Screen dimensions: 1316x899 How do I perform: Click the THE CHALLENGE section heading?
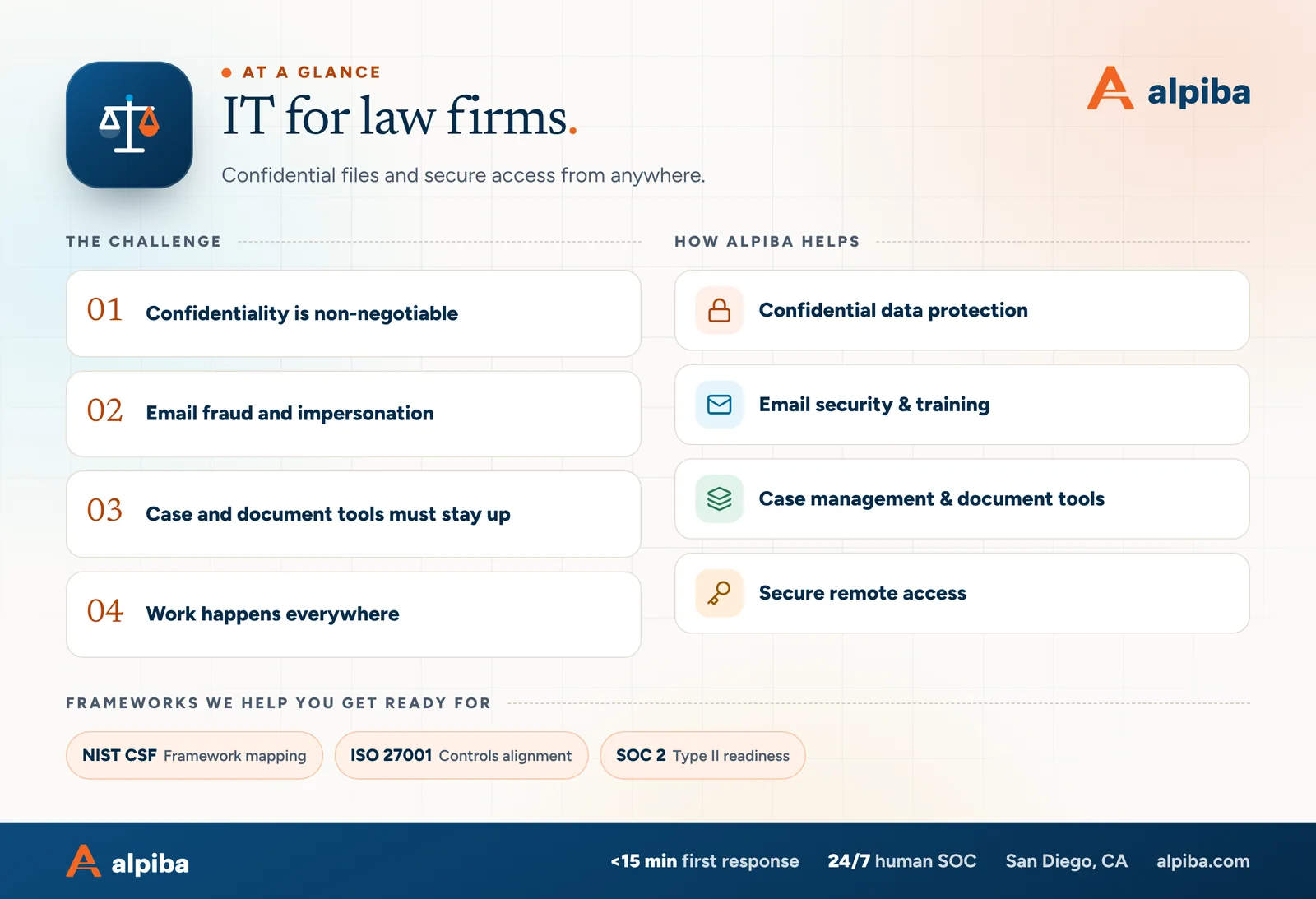tap(144, 242)
